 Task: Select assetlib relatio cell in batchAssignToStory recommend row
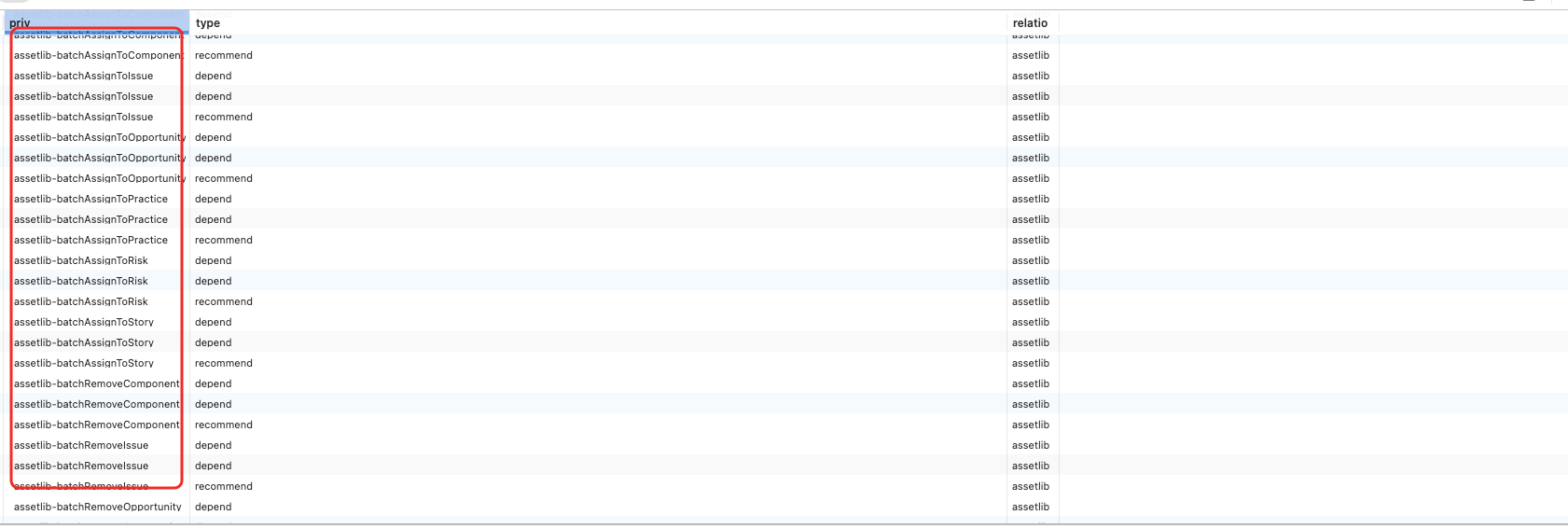pos(1031,363)
